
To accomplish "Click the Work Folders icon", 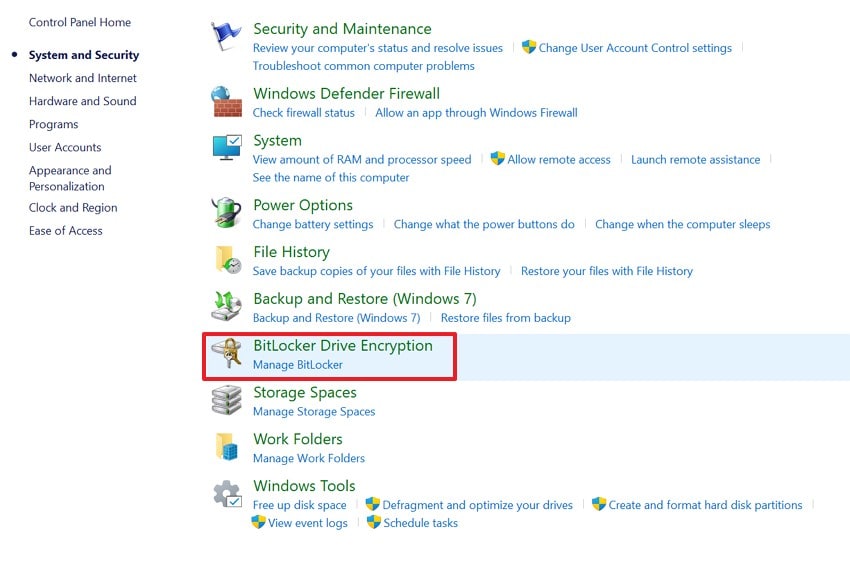I will (x=227, y=447).
